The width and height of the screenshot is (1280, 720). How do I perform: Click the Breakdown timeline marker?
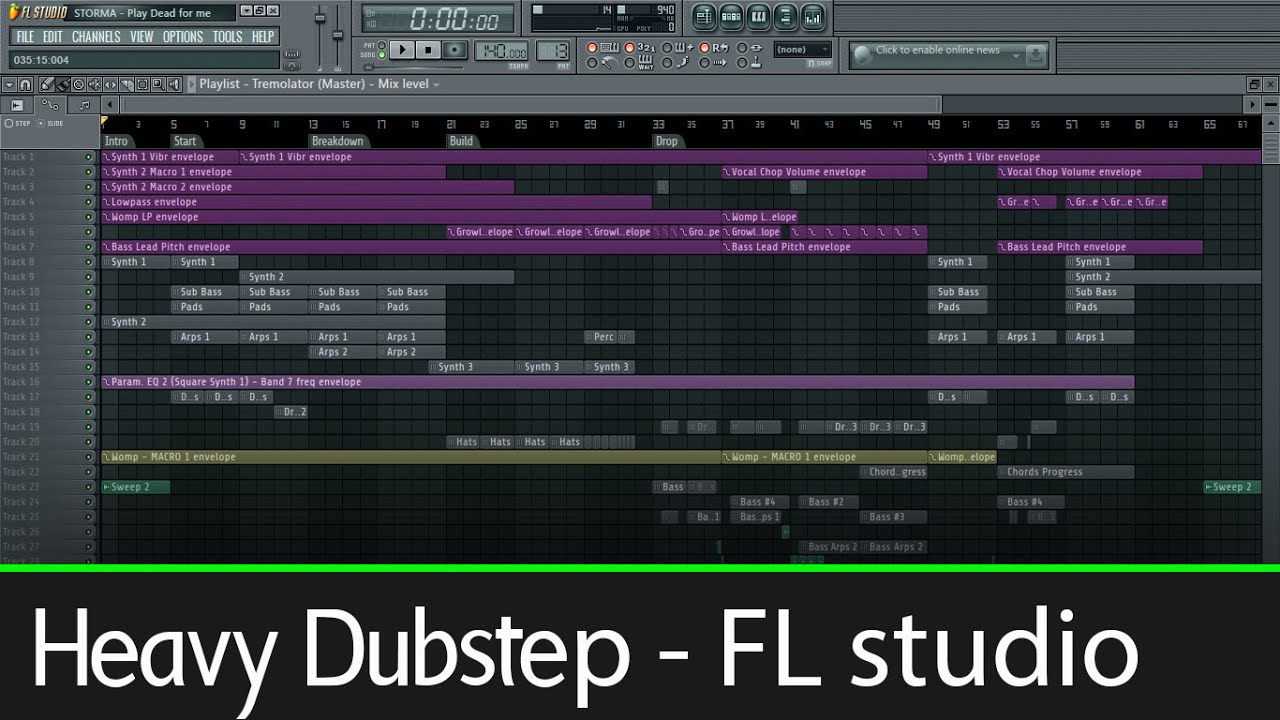[337, 141]
